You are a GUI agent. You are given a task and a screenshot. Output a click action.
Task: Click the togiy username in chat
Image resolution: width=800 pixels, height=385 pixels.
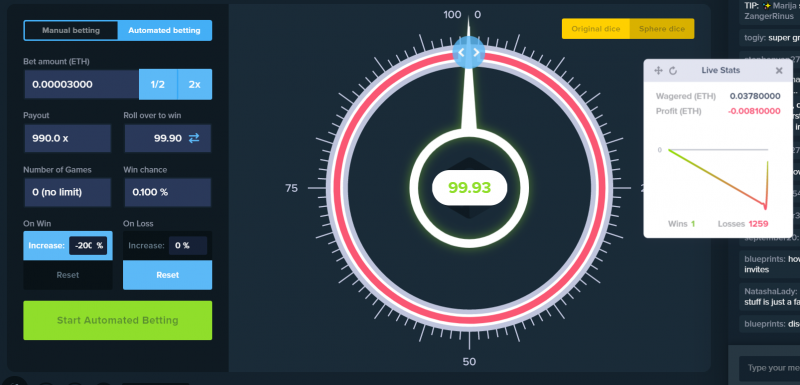(x=754, y=37)
